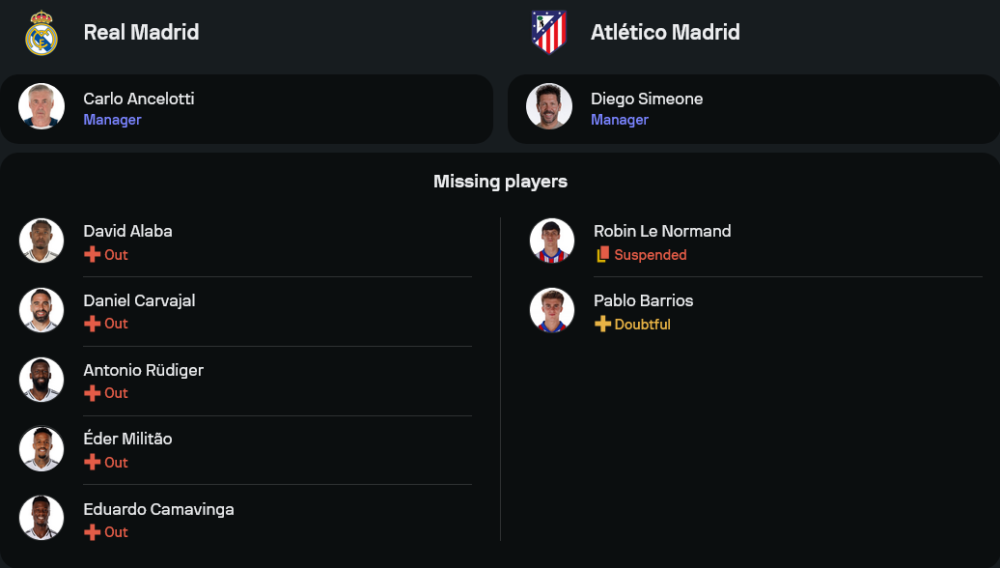This screenshot has height=568, width=1000.
Task: Open the Real Madrid team name link
Action: 141,32
